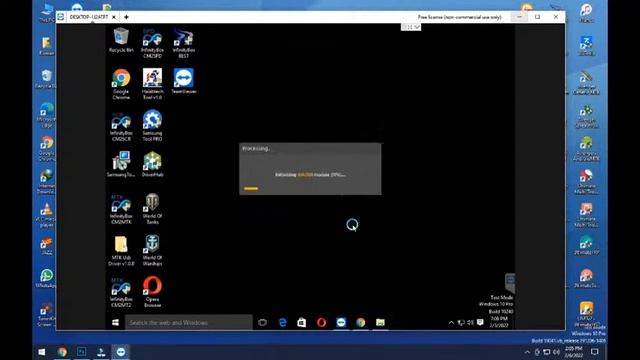This screenshot has width=640, height=360.
Task: Launch InfinityBox CM2SCR shortcut
Action: click(121, 127)
